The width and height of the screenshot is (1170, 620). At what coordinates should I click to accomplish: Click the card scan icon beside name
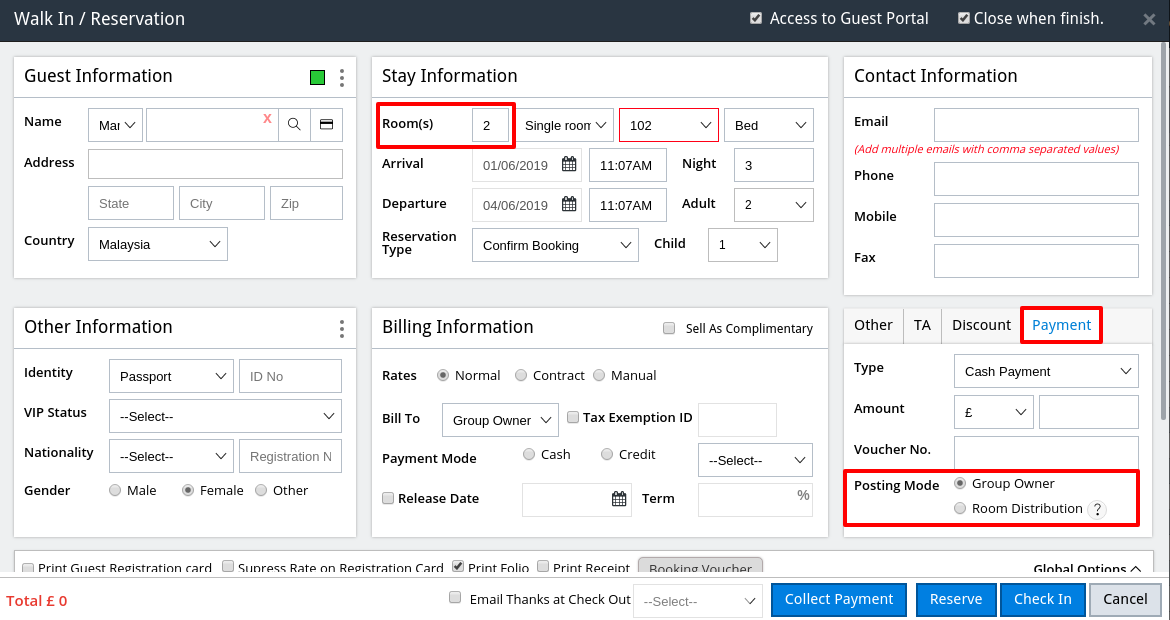pos(326,125)
